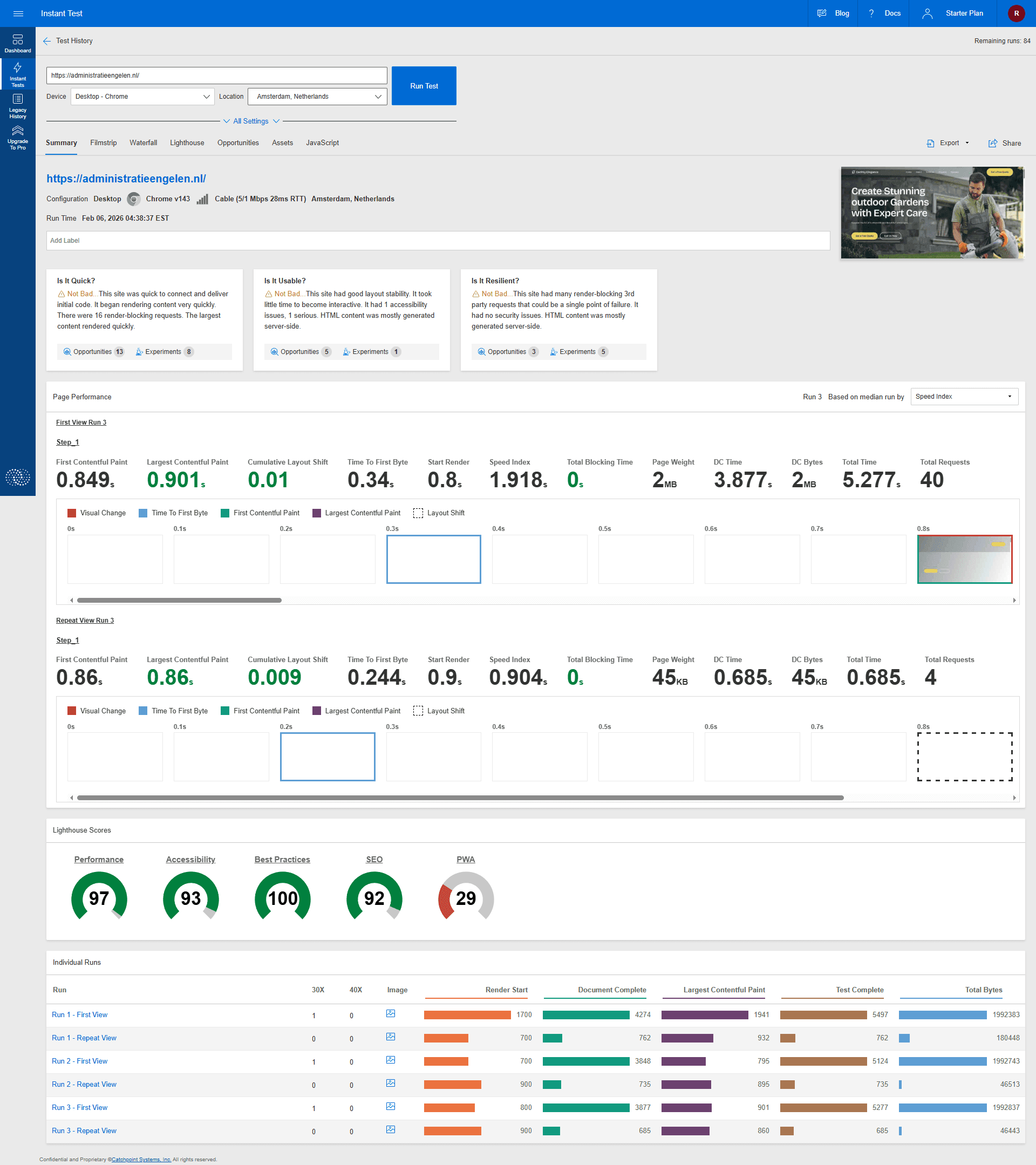
Task: Open the hamburger menu icon
Action: 18,13
